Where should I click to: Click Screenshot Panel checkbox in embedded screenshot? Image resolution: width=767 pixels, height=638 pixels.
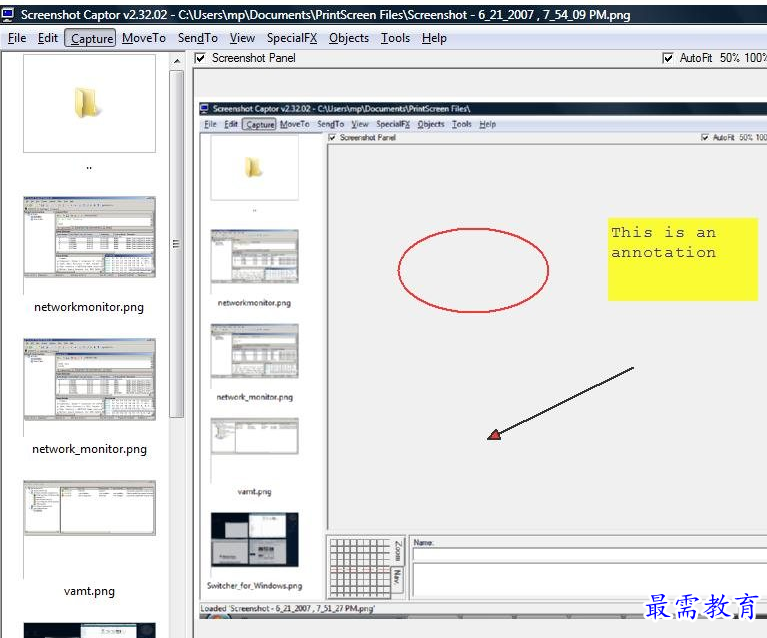tap(332, 137)
